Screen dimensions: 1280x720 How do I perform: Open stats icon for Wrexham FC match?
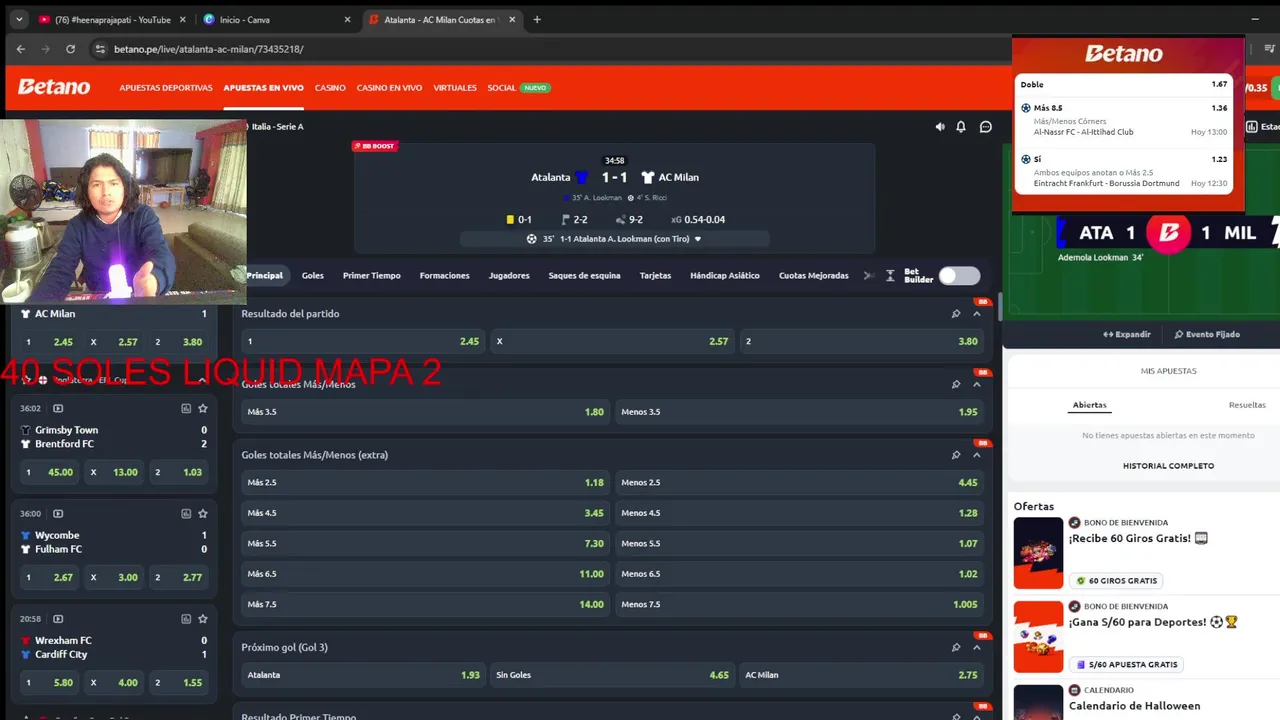click(x=186, y=619)
